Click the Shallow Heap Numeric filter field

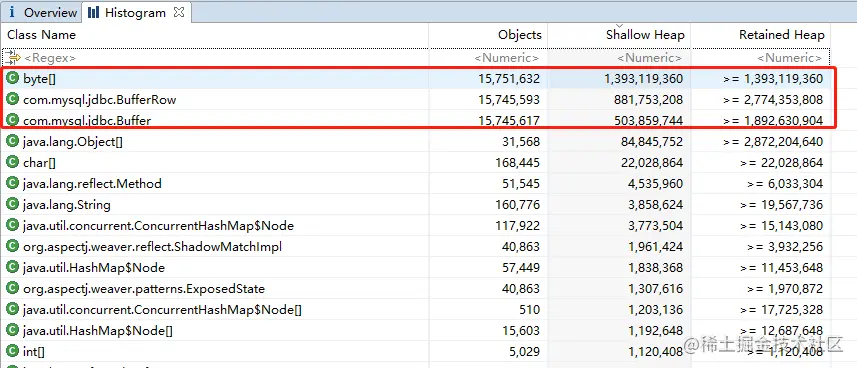click(x=619, y=57)
